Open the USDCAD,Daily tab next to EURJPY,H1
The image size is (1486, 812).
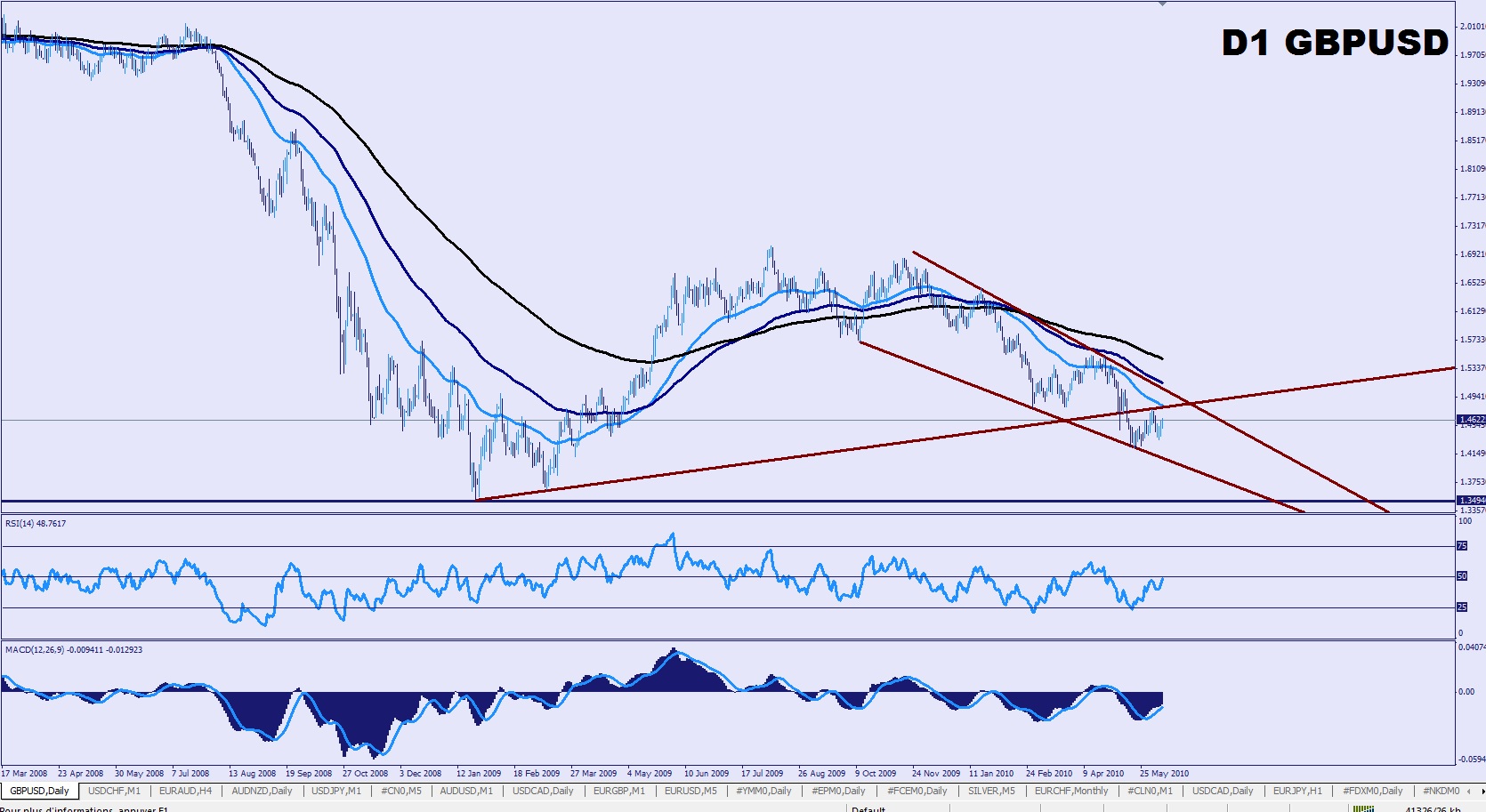coord(1223,791)
